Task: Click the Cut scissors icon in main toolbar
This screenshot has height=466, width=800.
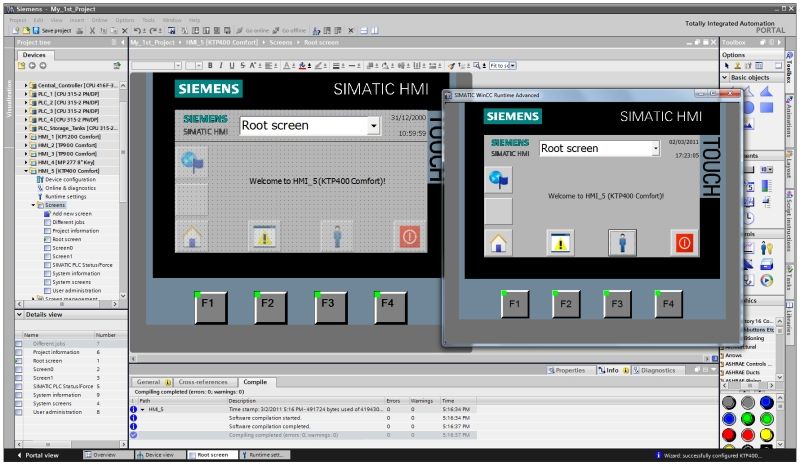Action: (92, 31)
